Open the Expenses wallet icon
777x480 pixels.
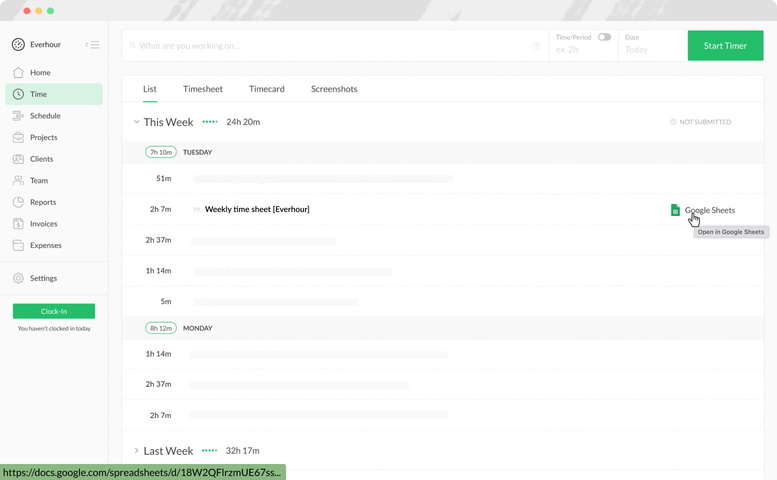tap(18, 245)
